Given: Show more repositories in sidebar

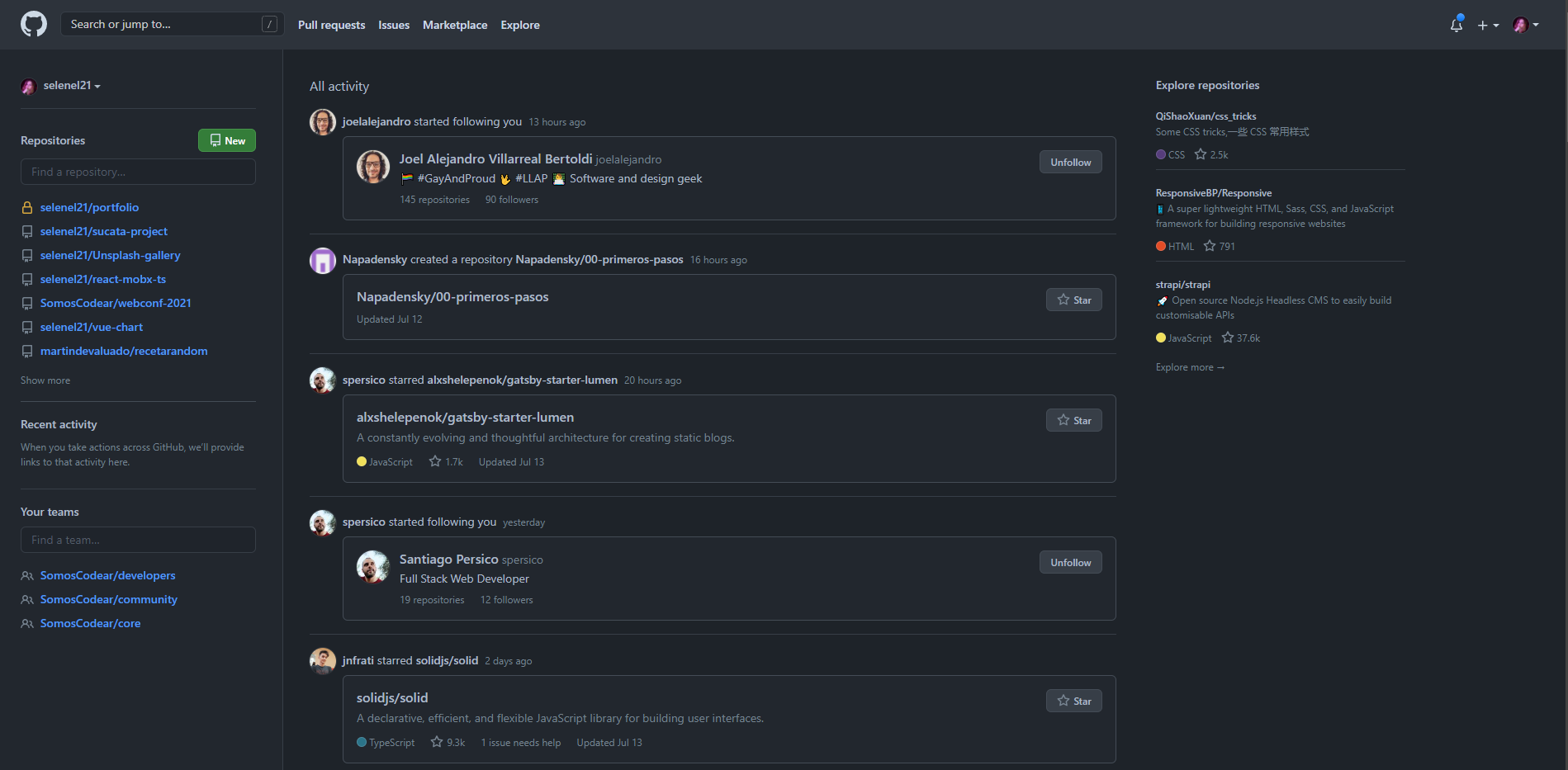Looking at the screenshot, I should coord(45,380).
